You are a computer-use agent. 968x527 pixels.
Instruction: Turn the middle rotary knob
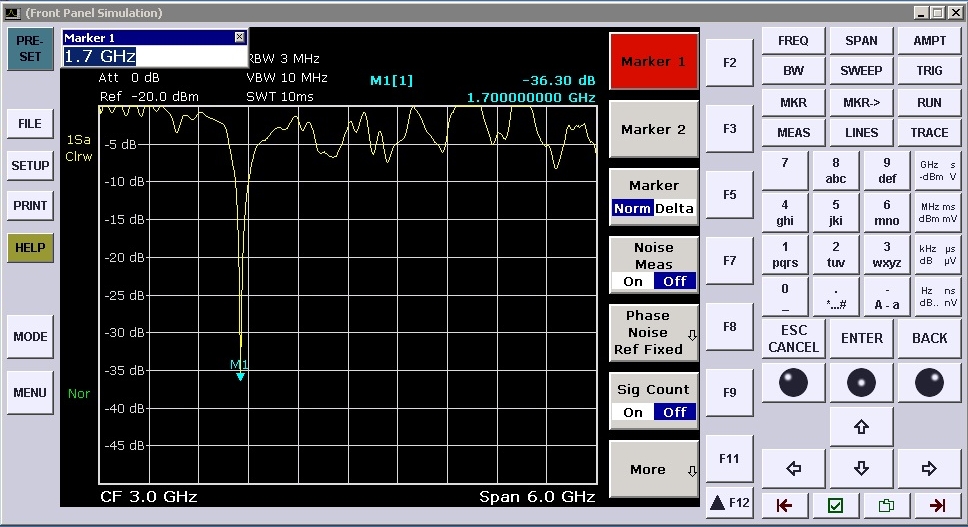861,383
